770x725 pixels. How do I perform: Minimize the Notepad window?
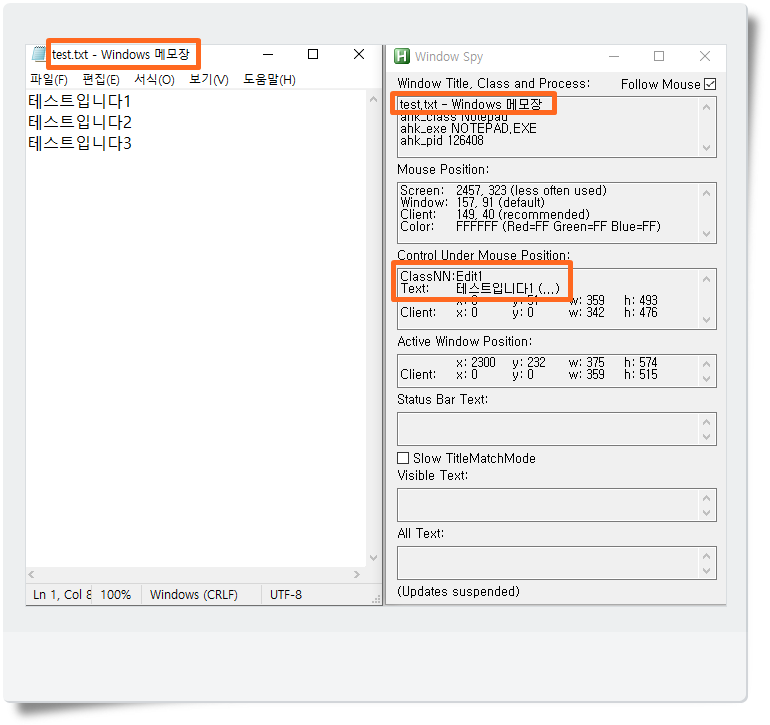coord(268,54)
